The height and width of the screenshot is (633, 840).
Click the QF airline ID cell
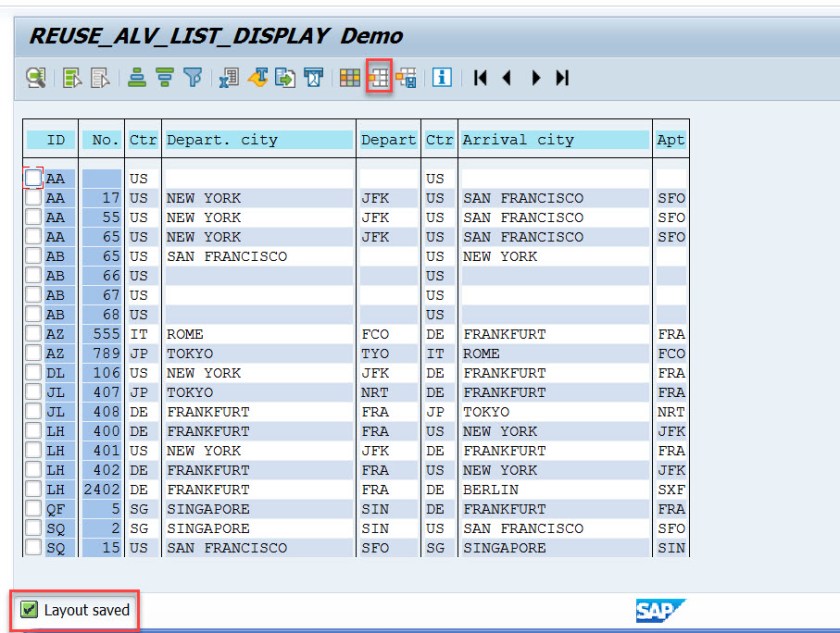point(55,509)
